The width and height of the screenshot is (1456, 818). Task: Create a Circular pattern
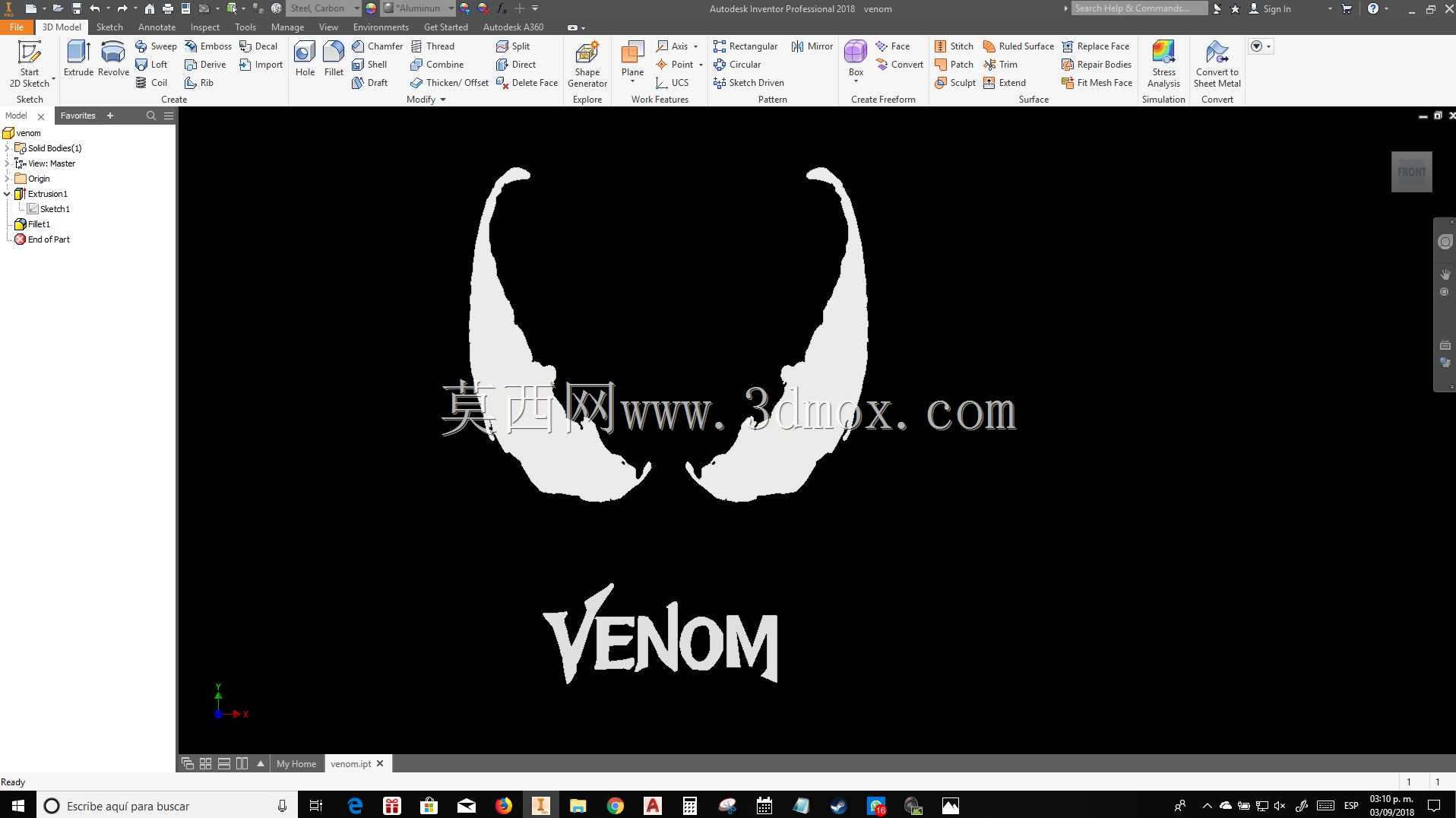point(737,65)
